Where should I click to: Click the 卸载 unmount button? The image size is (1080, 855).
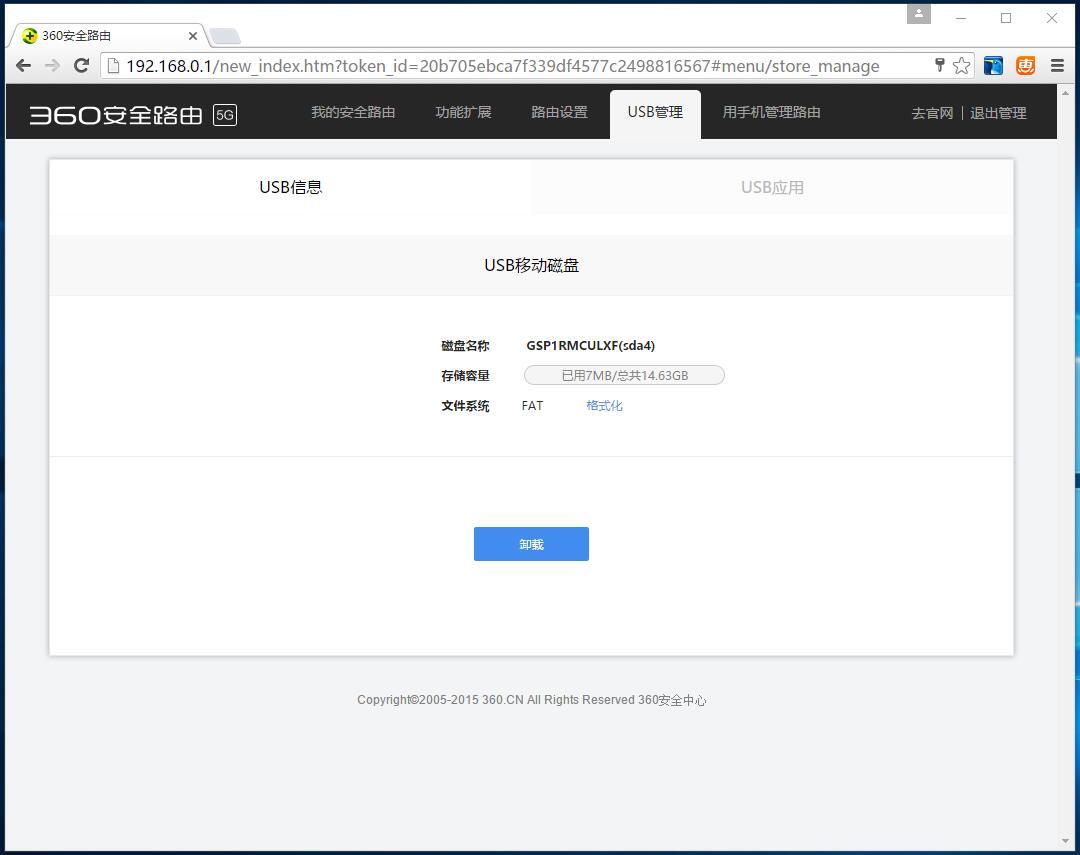pos(531,543)
